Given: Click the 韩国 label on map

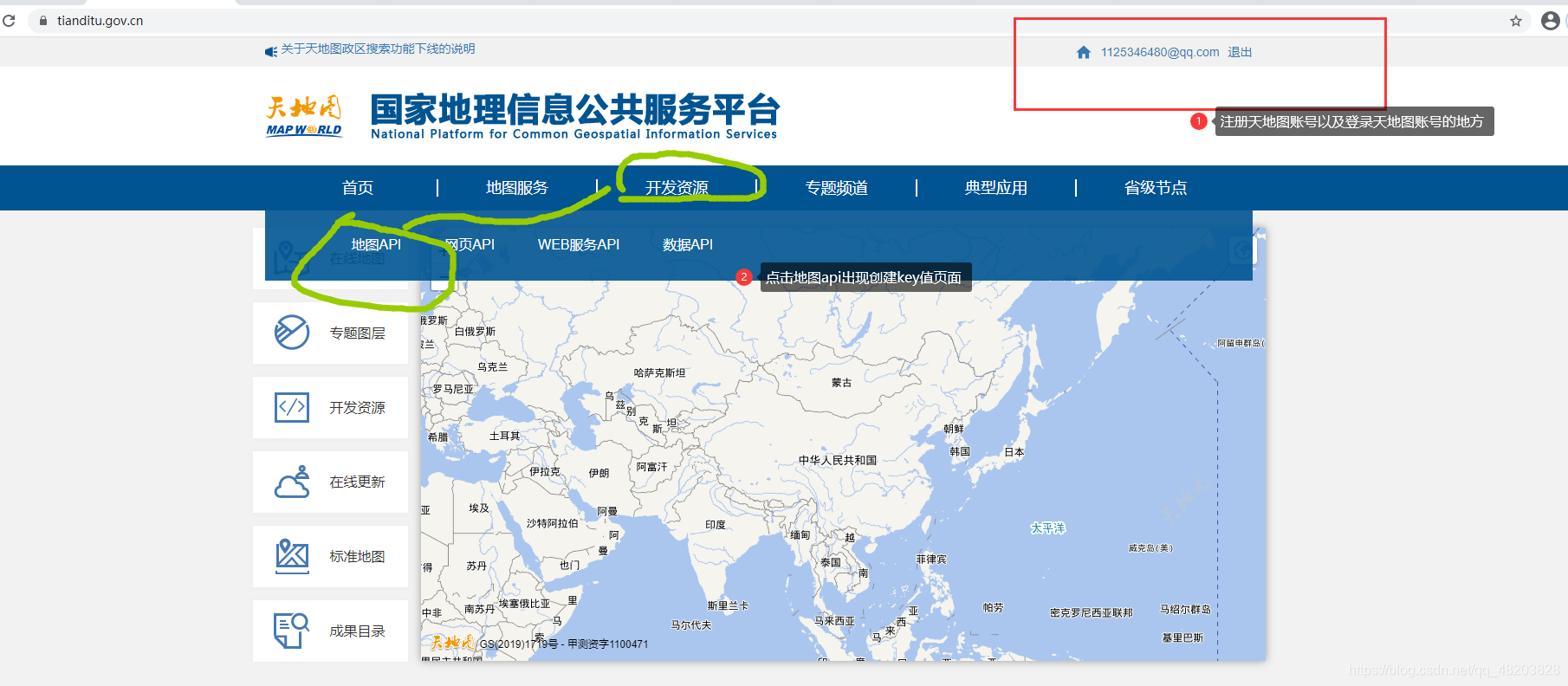Looking at the screenshot, I should [x=960, y=452].
